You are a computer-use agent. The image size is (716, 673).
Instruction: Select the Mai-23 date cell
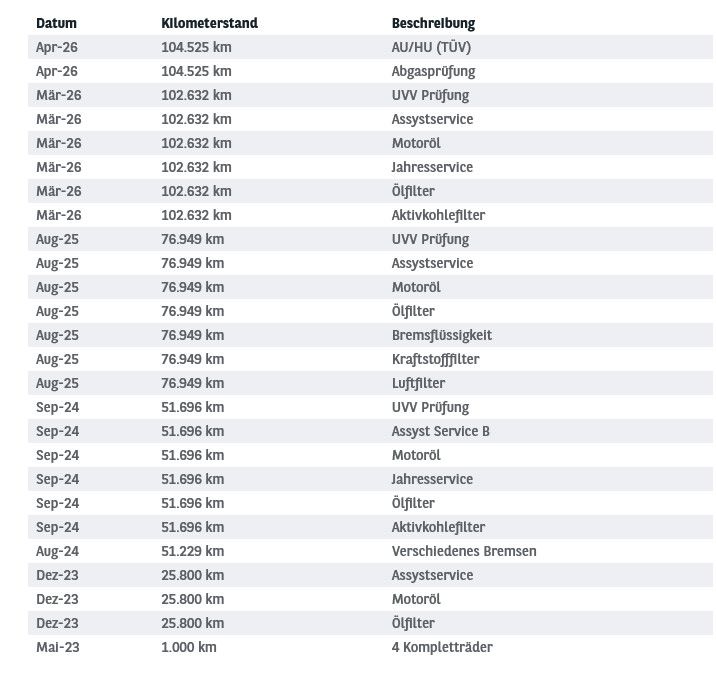(x=58, y=647)
